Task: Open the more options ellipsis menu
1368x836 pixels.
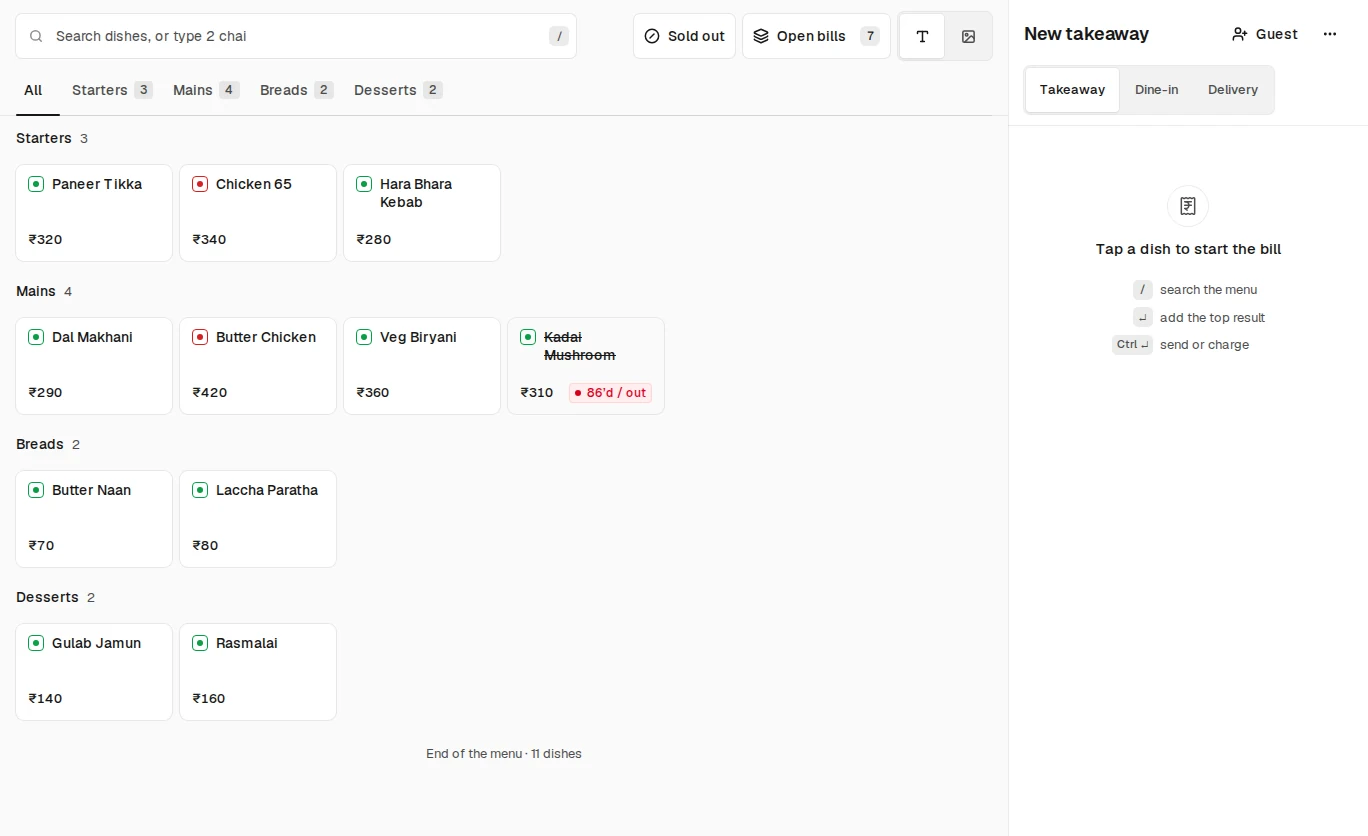Action: pos(1330,34)
